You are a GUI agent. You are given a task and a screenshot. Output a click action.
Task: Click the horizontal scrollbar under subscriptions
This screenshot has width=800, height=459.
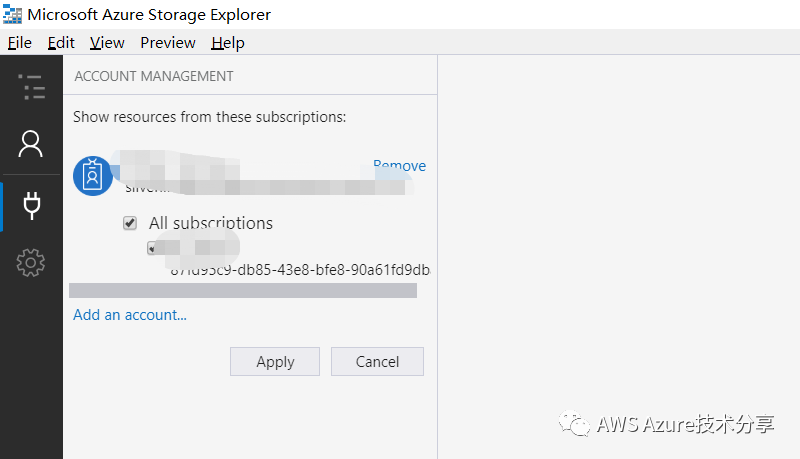tap(243, 291)
